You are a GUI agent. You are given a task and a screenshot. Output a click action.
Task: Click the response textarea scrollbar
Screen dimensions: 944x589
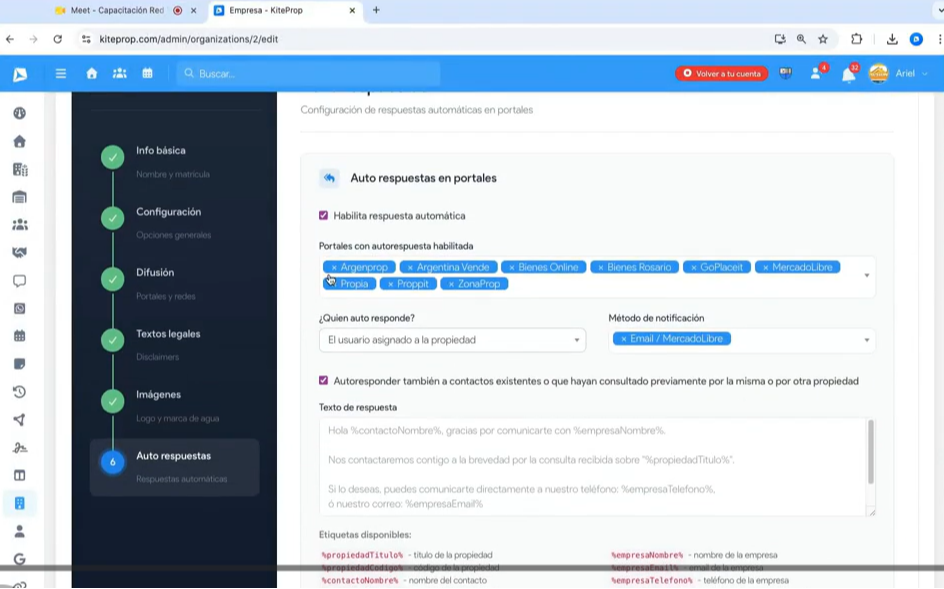tap(871, 452)
